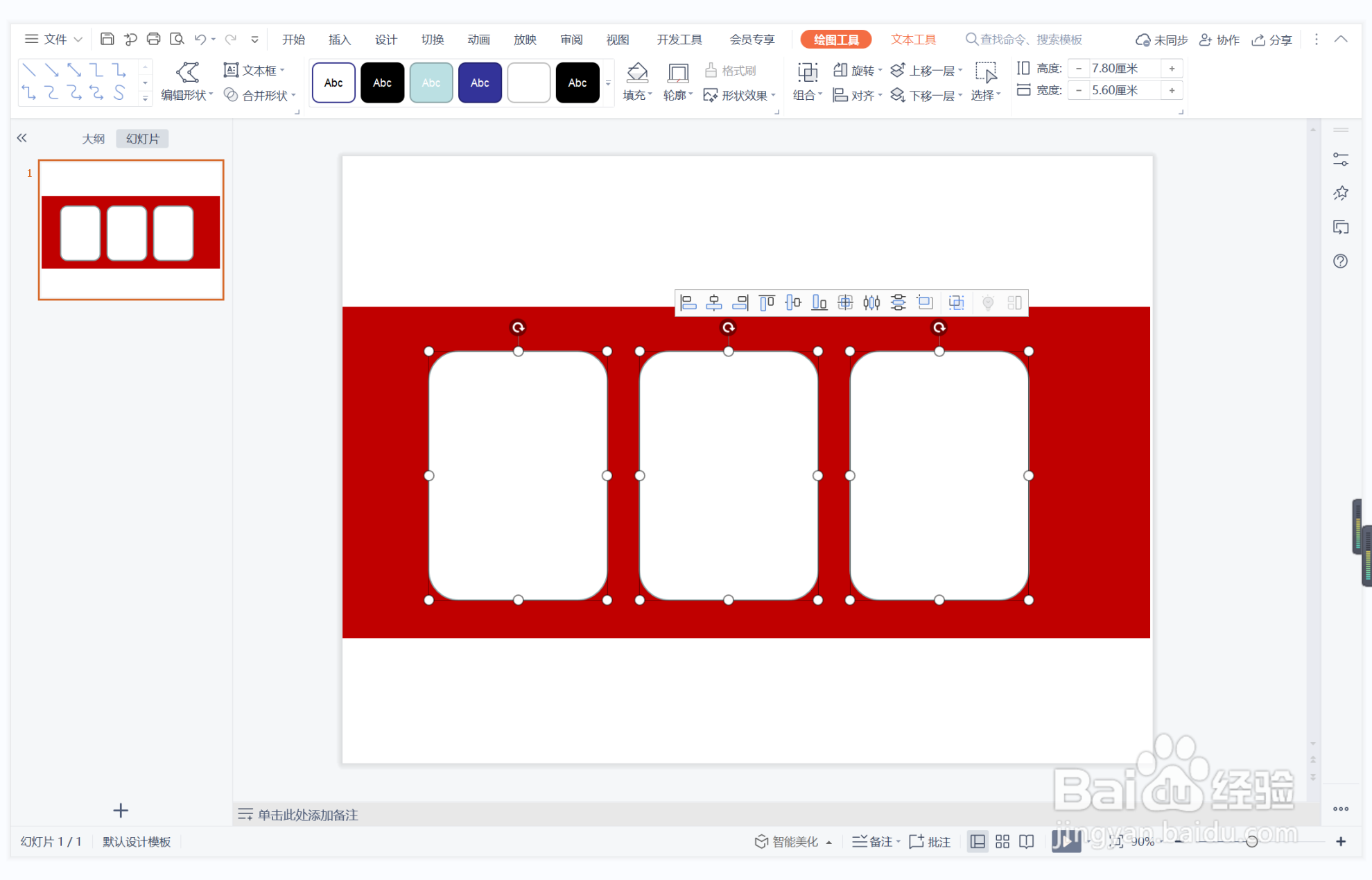Group selected shapes via floating toolbar
This screenshot has height=880, width=1372.
coord(956,302)
